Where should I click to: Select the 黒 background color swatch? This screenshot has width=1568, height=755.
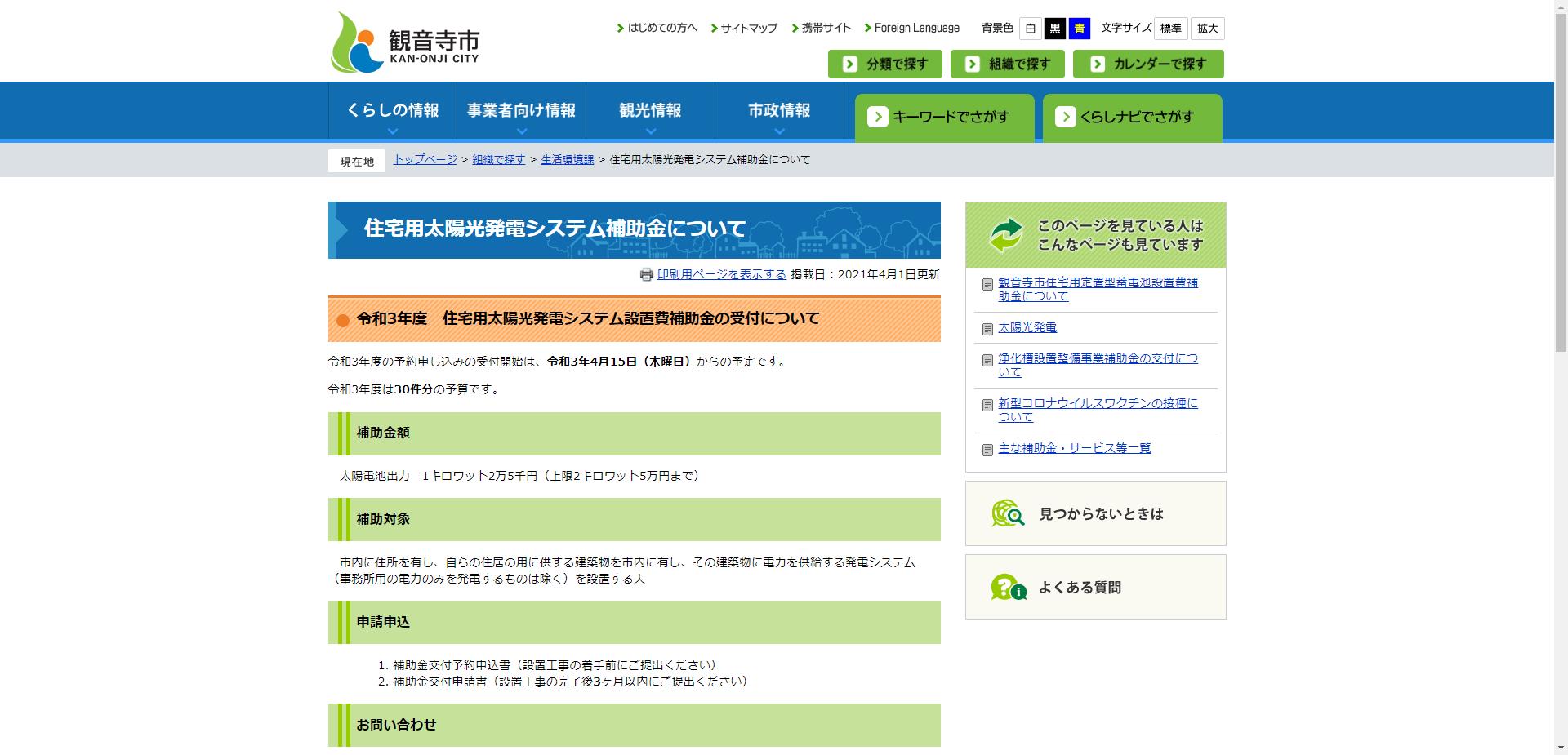point(1054,29)
